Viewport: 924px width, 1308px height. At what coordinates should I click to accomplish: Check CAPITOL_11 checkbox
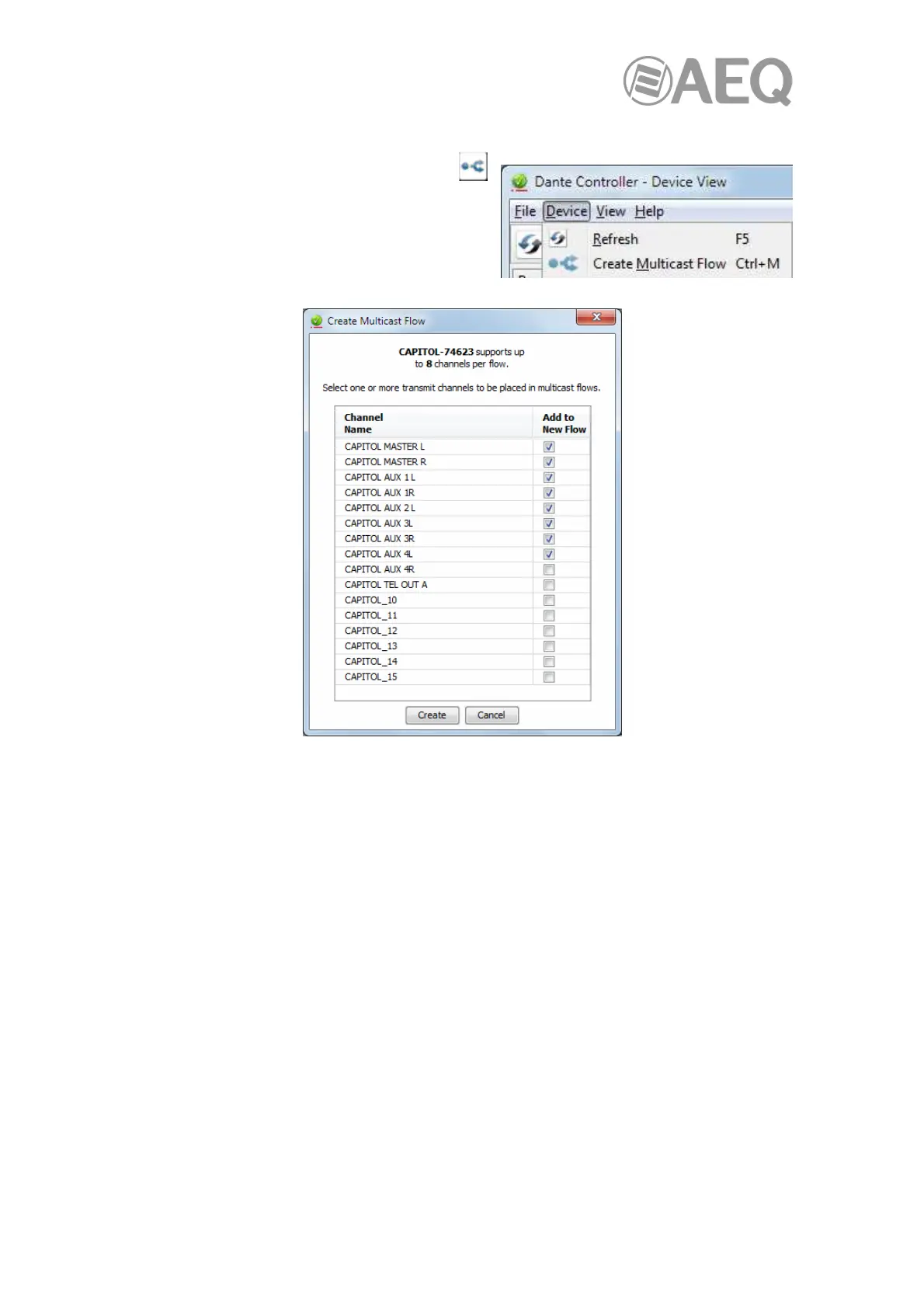point(549,616)
